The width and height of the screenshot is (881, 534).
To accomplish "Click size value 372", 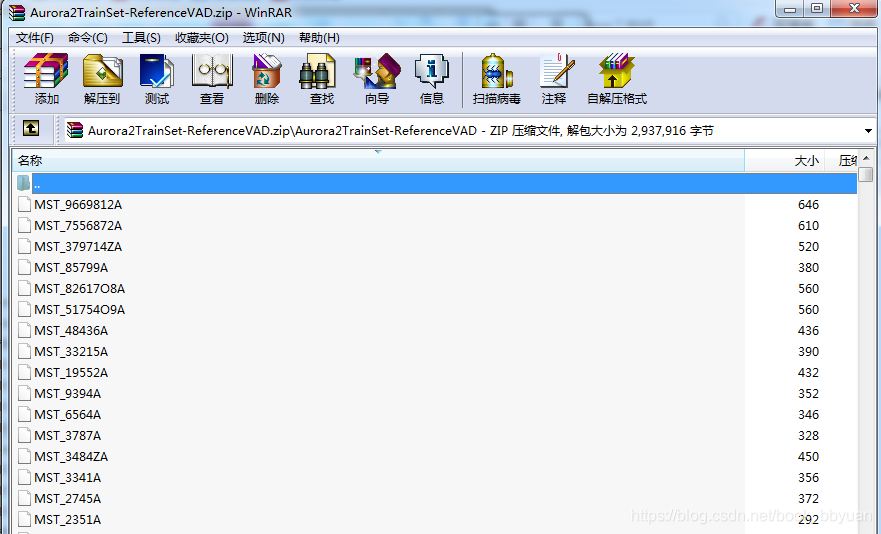I will pyautogui.click(x=808, y=499).
